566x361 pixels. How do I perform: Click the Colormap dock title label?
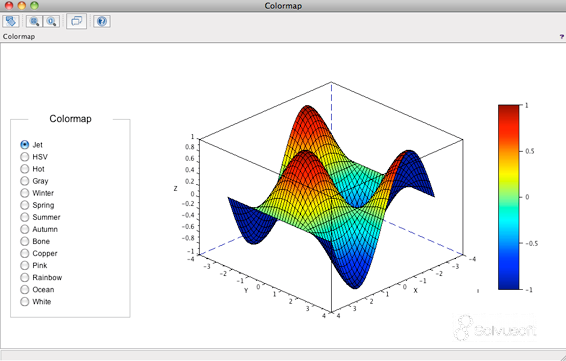coord(19,36)
